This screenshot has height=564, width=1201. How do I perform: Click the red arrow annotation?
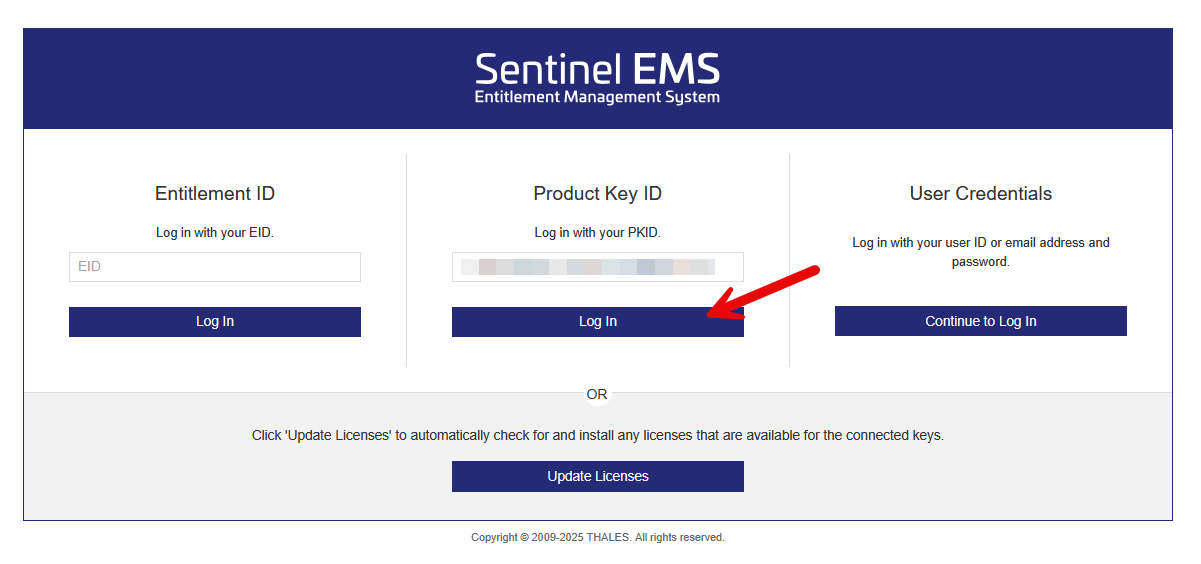pyautogui.click(x=763, y=292)
